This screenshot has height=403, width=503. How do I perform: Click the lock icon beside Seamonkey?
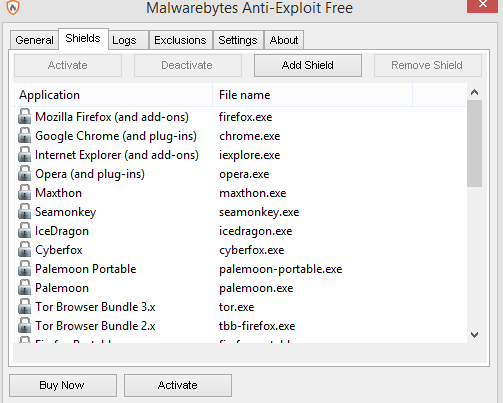click(24, 211)
